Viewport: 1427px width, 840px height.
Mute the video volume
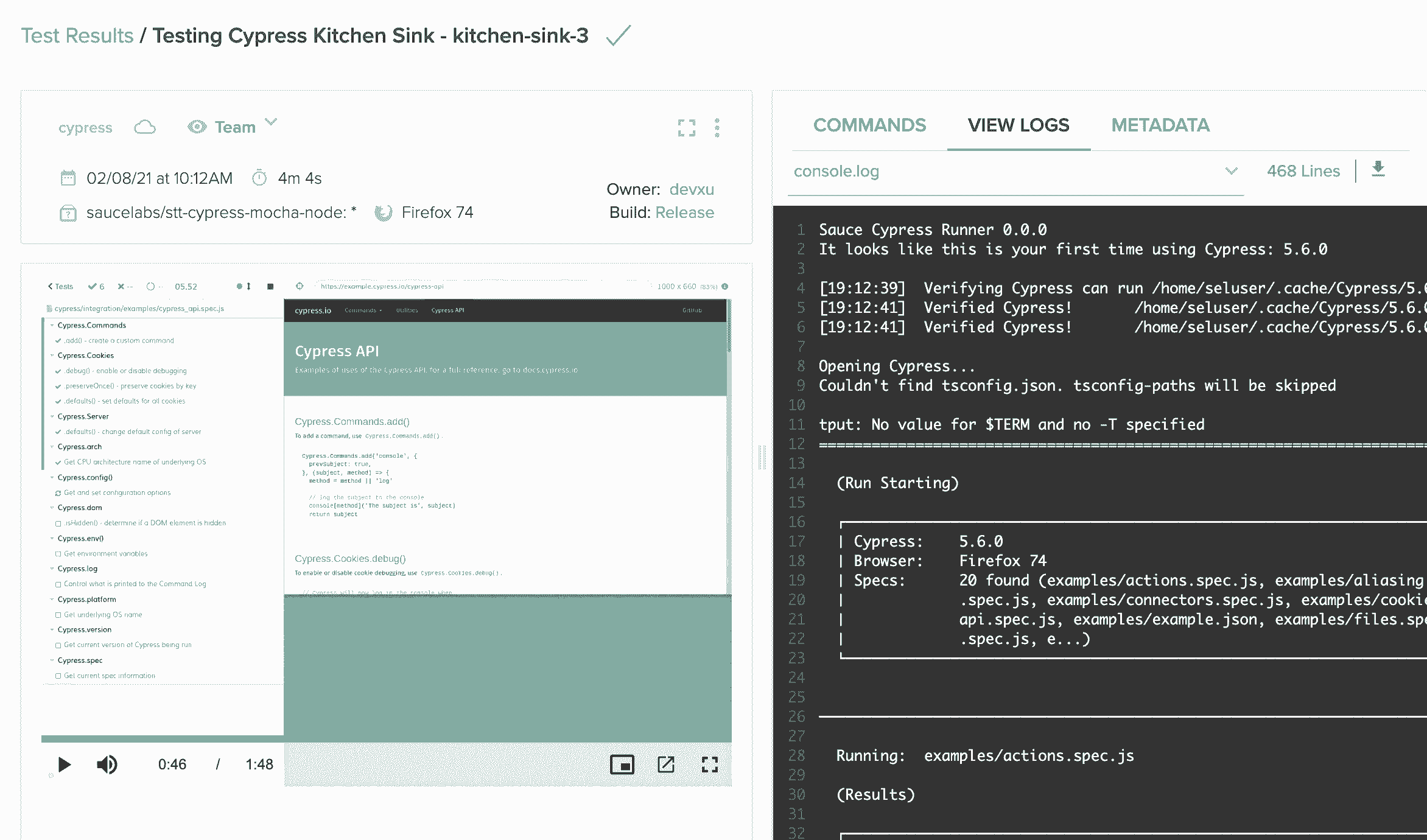[107, 765]
